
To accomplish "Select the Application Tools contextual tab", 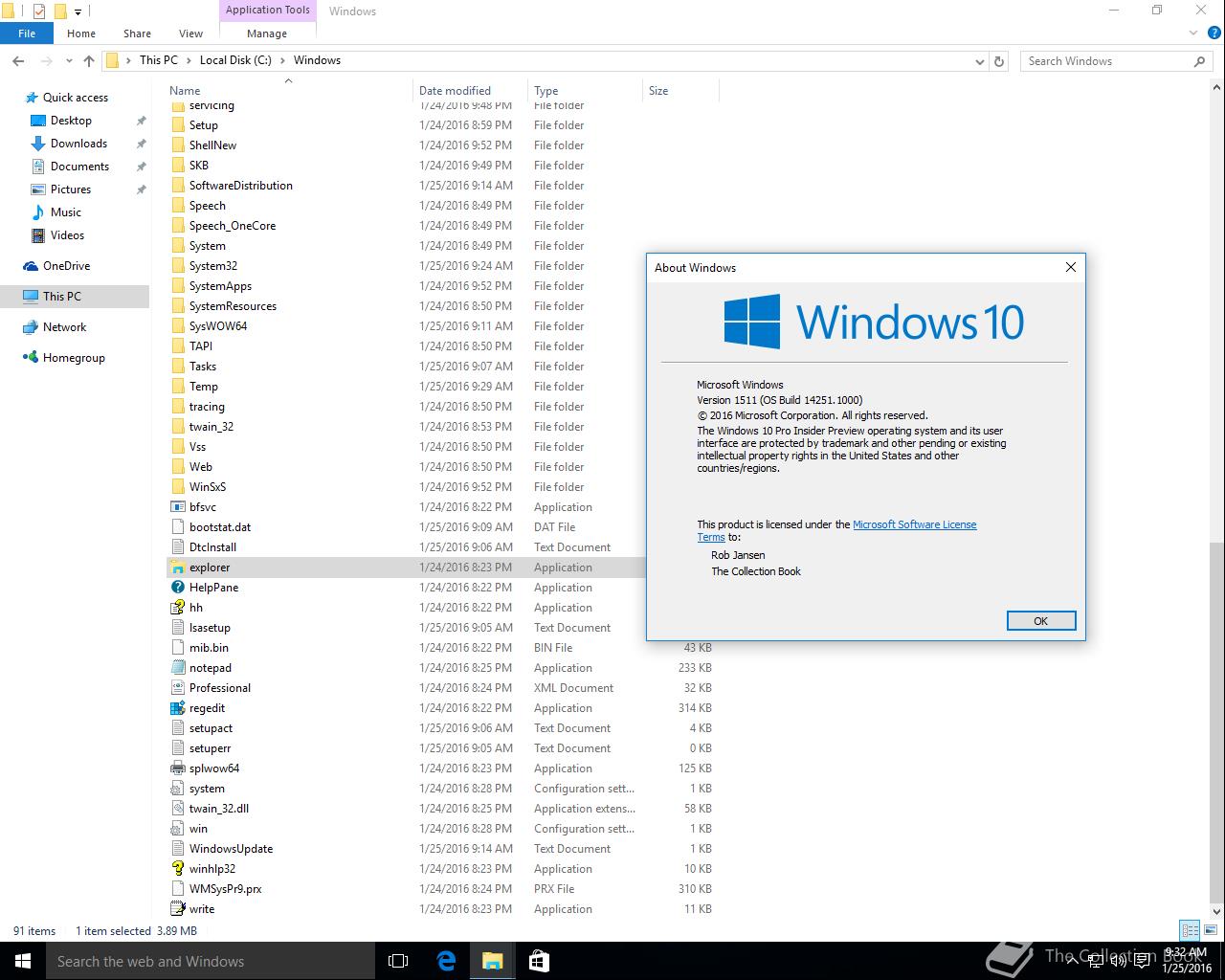I will click(x=268, y=11).
